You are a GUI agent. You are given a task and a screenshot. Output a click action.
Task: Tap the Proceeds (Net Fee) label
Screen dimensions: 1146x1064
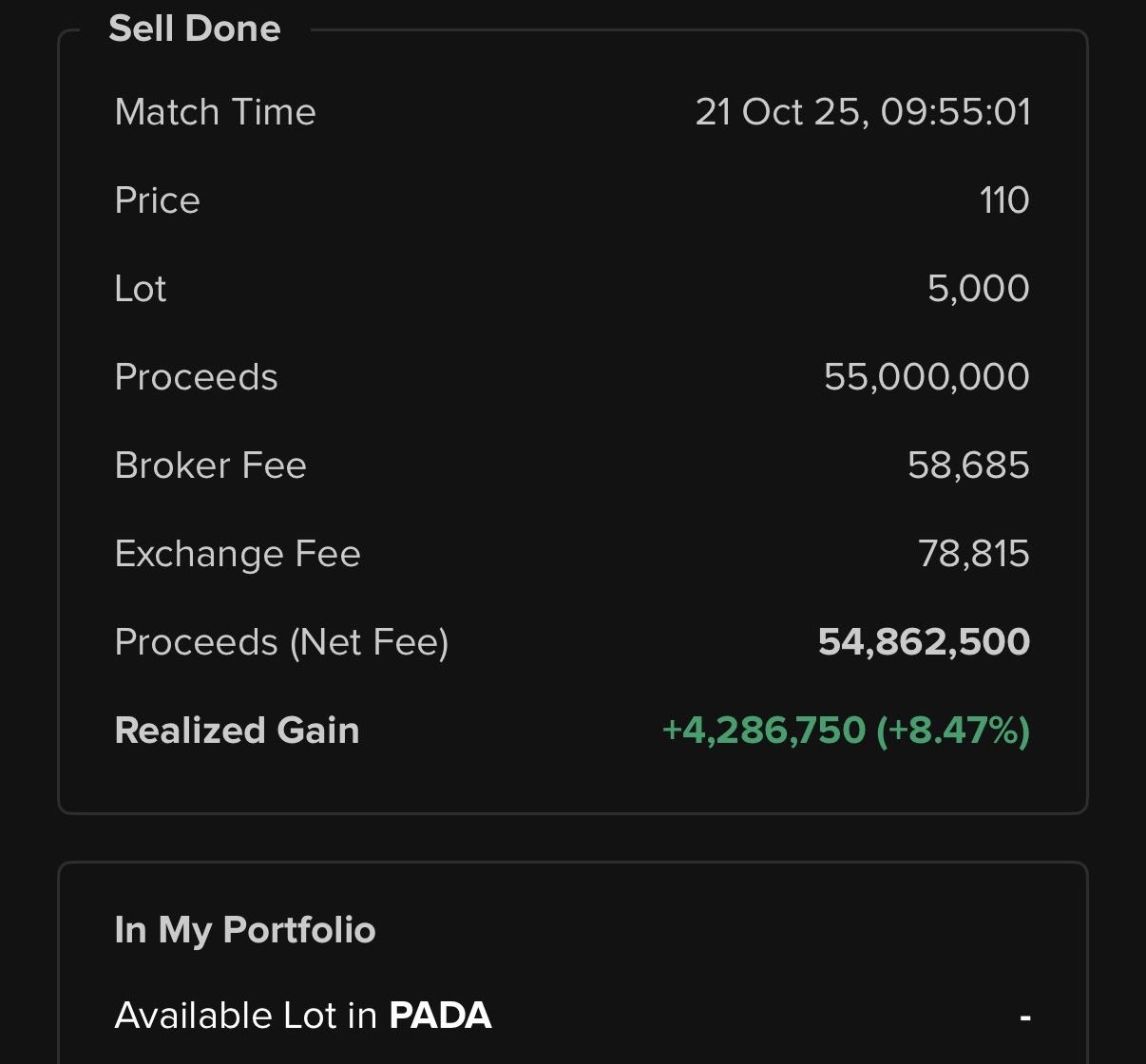[281, 642]
